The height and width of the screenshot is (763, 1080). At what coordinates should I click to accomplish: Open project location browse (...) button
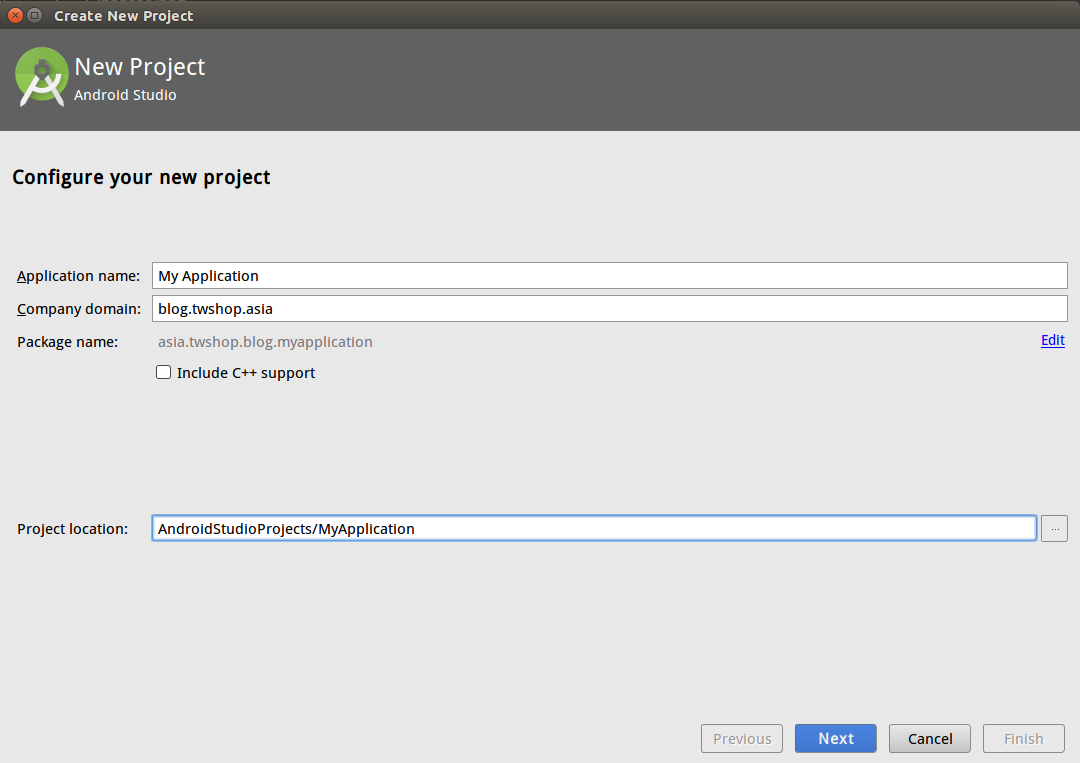pyautogui.click(x=1054, y=528)
